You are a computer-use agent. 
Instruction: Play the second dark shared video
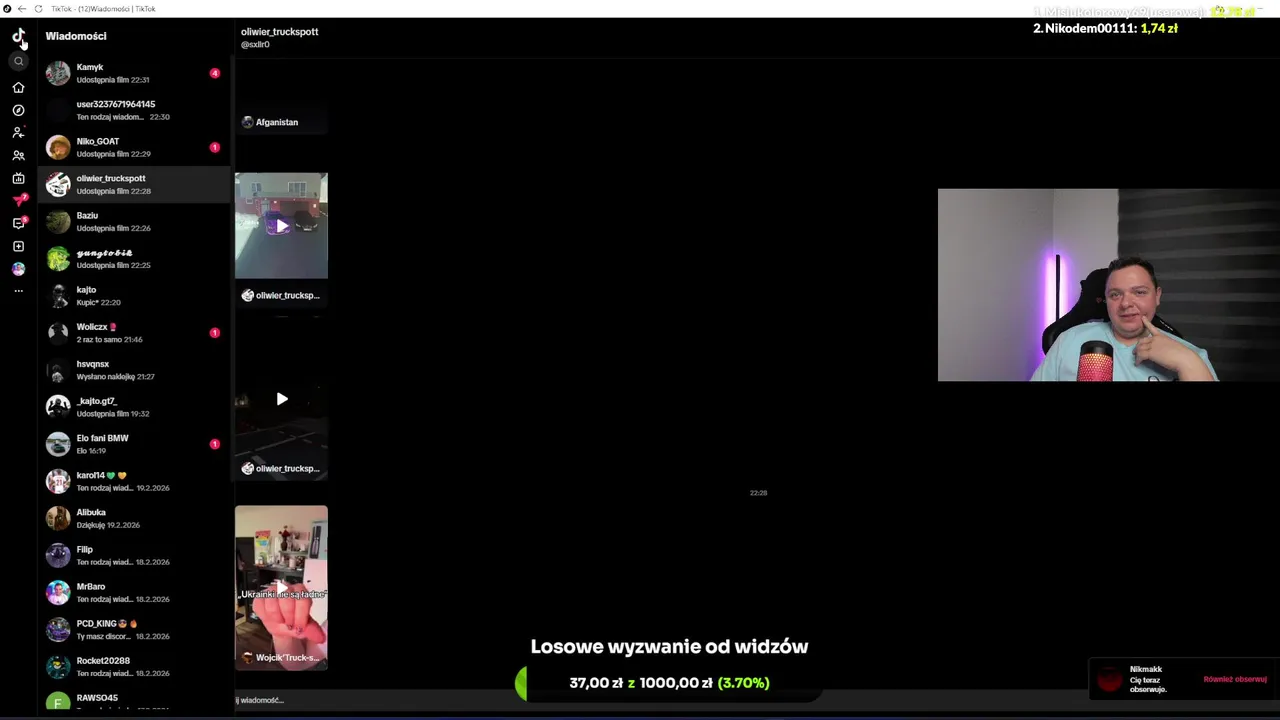[281, 399]
